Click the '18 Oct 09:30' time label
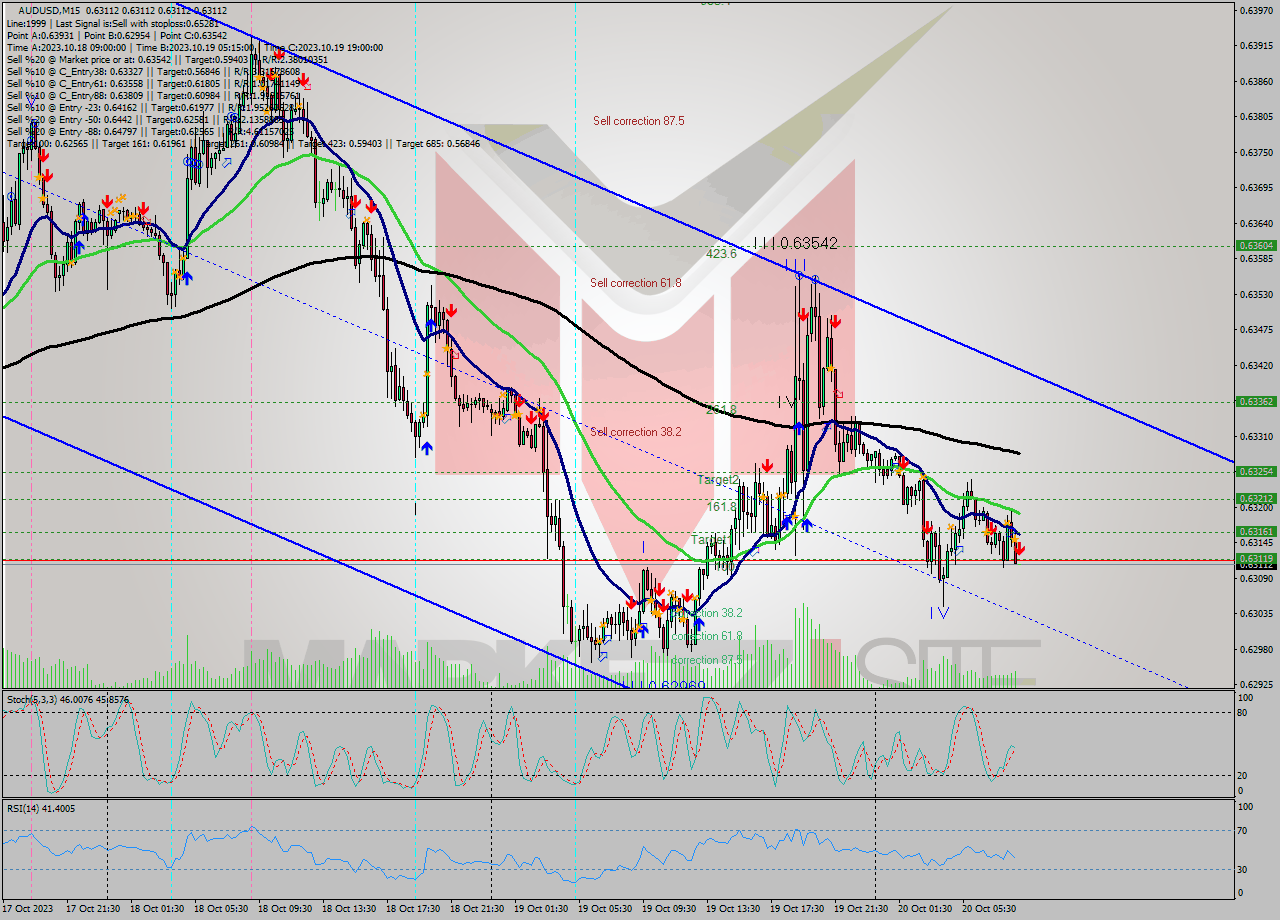The image size is (1280, 920). point(283,908)
